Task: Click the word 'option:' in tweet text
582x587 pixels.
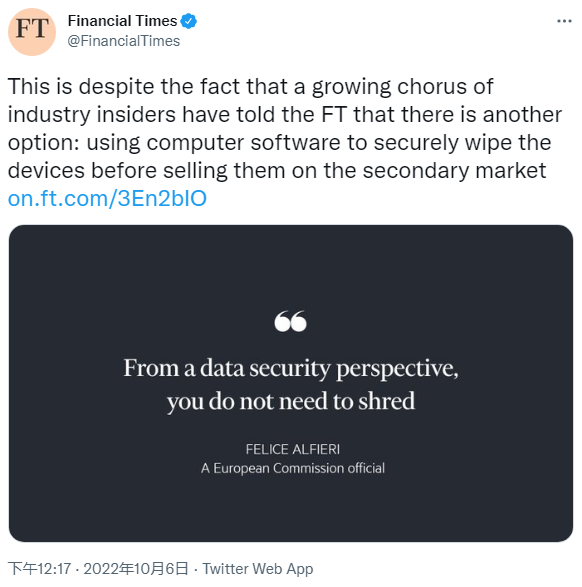Action: pyautogui.click(x=44, y=143)
